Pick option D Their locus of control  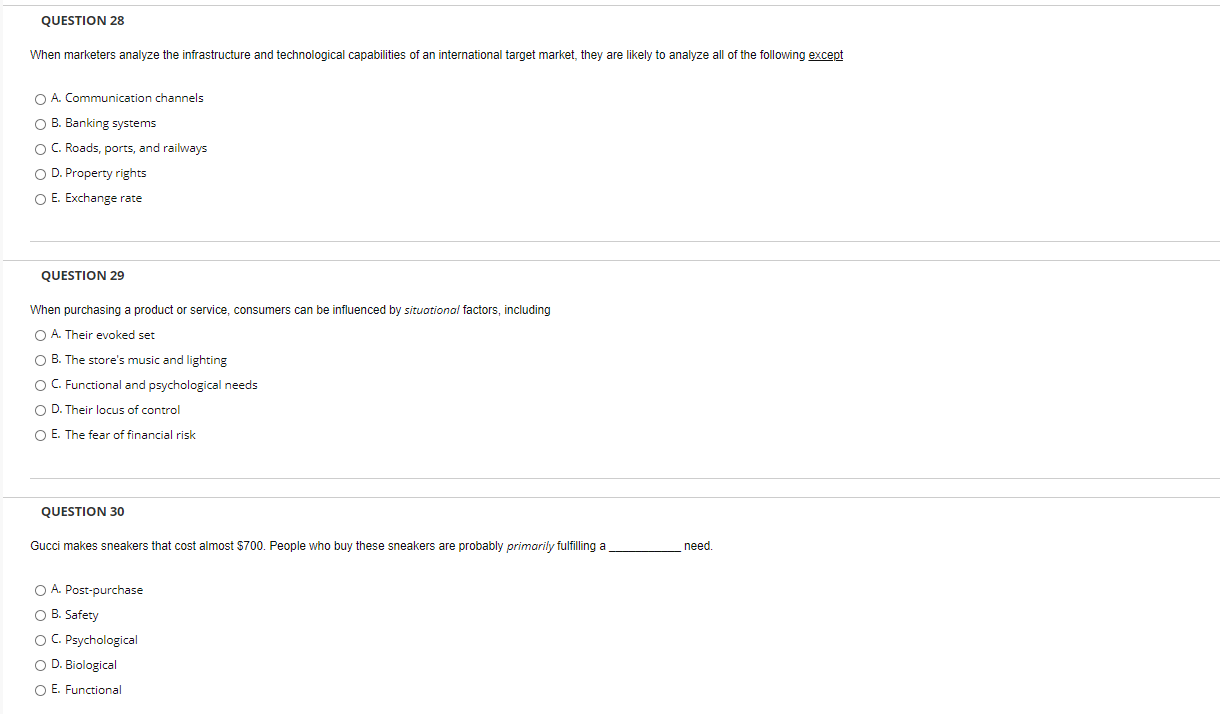click(40, 410)
